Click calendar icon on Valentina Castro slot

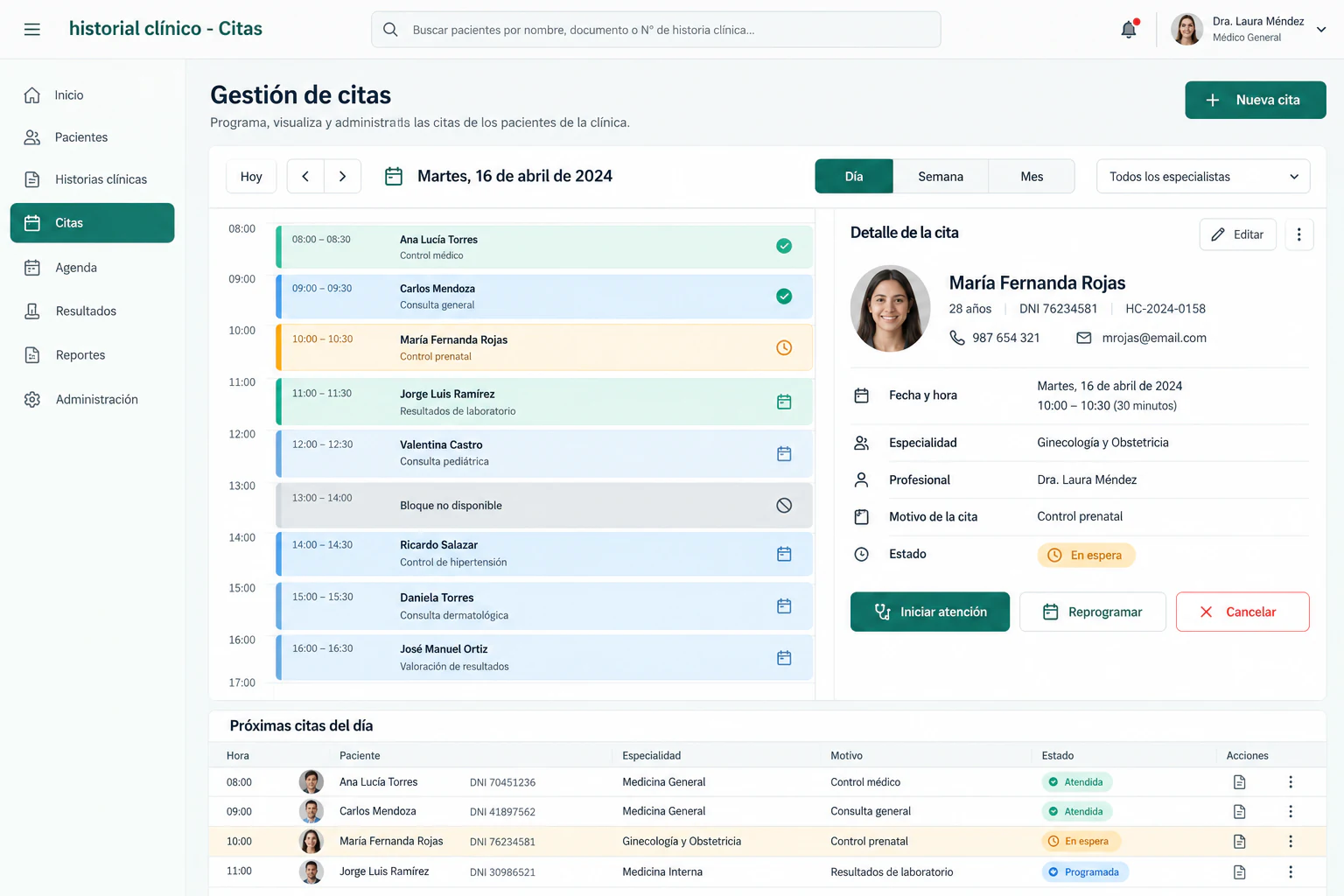(784, 454)
